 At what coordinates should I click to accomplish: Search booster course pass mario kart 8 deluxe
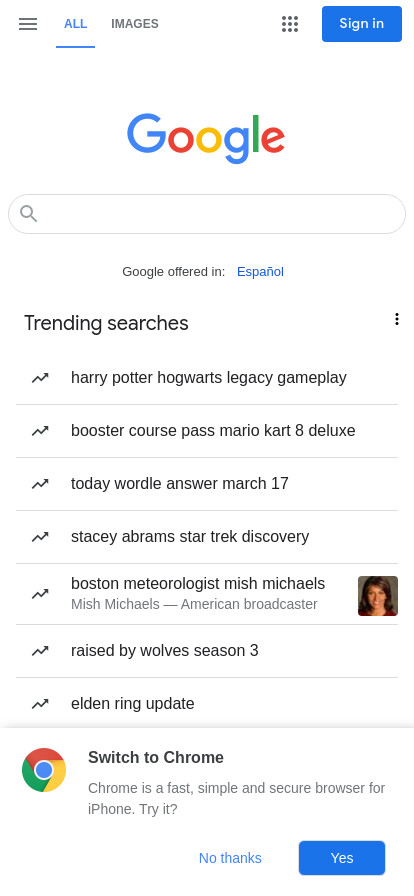[x=207, y=431]
